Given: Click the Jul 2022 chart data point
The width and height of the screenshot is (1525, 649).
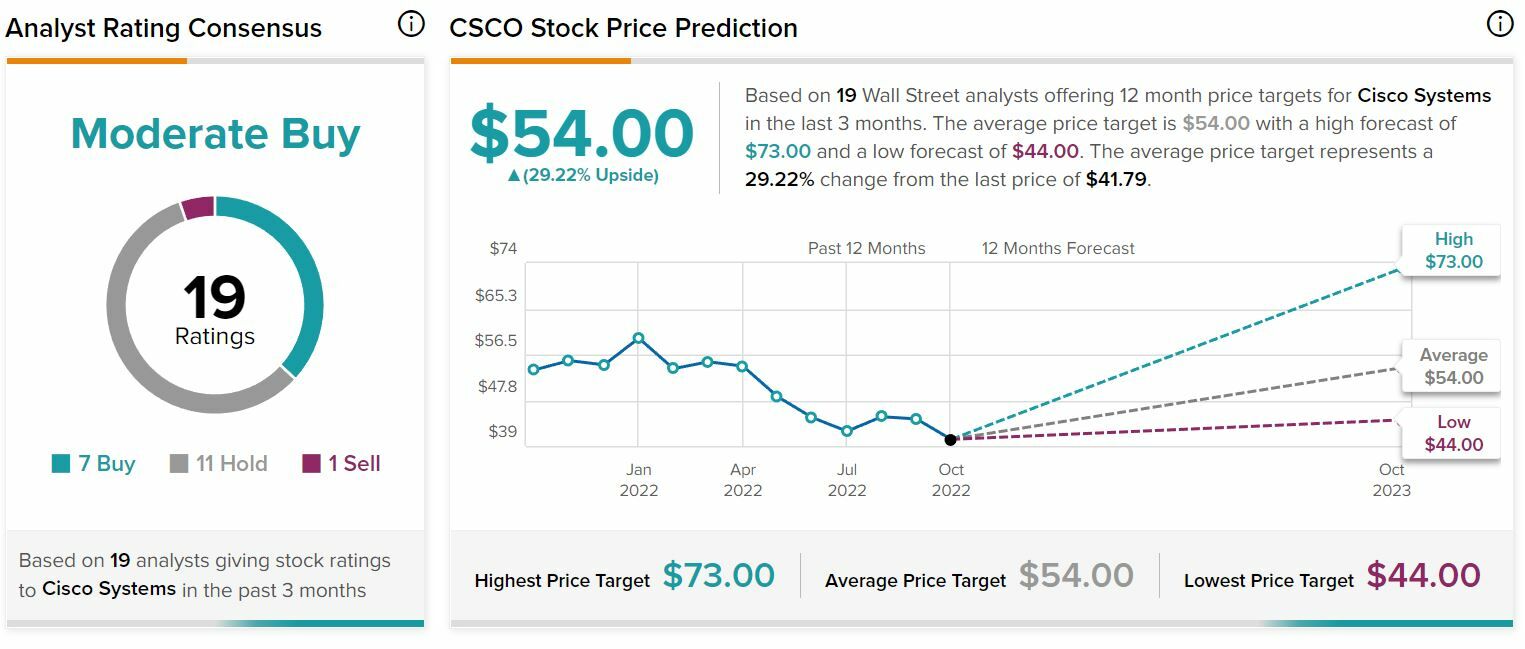Looking at the screenshot, I should pyautogui.click(x=847, y=431).
